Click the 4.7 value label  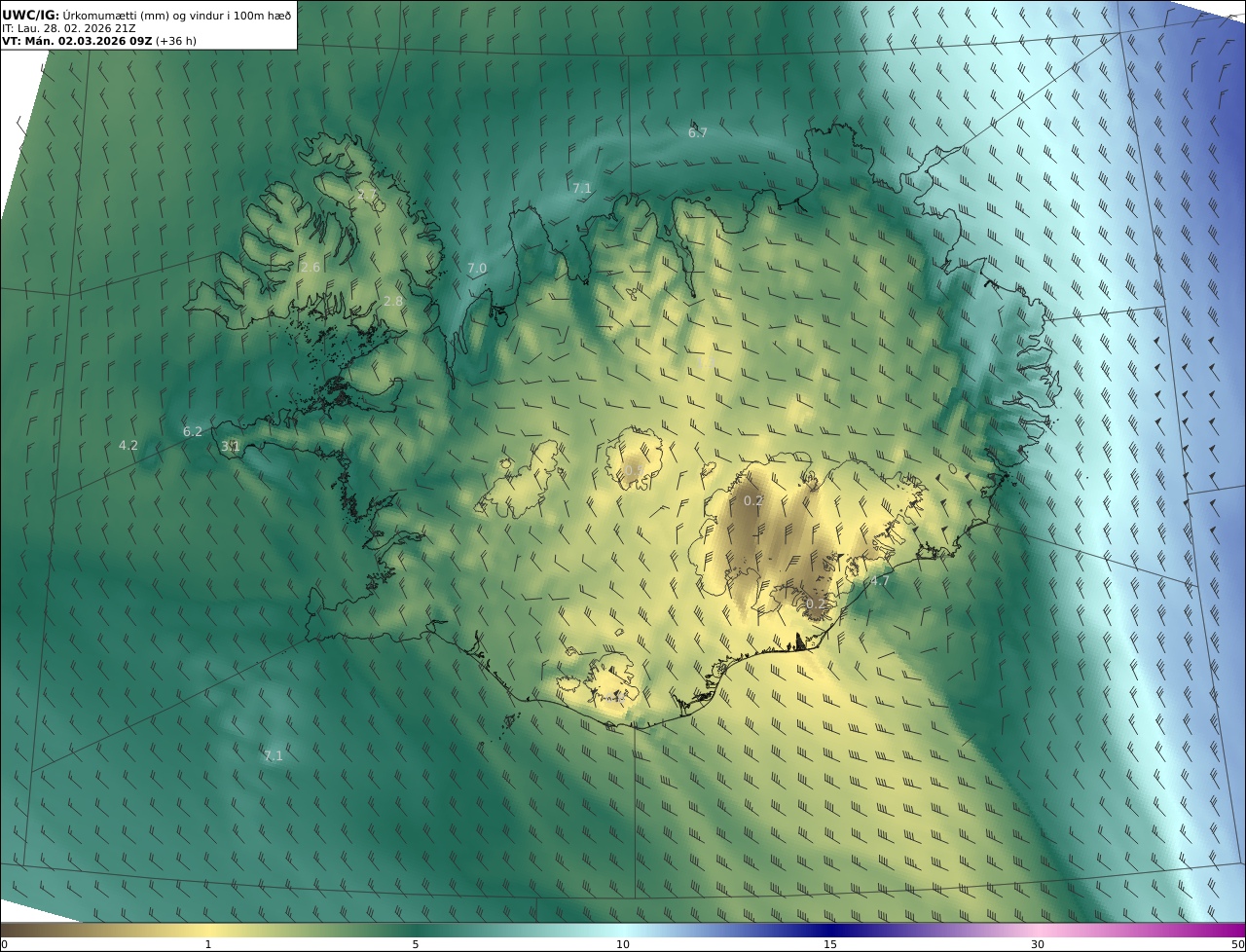point(880,581)
